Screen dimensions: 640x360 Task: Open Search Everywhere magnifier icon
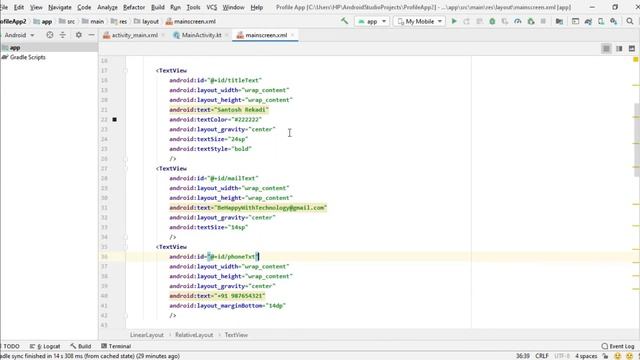coord(630,21)
